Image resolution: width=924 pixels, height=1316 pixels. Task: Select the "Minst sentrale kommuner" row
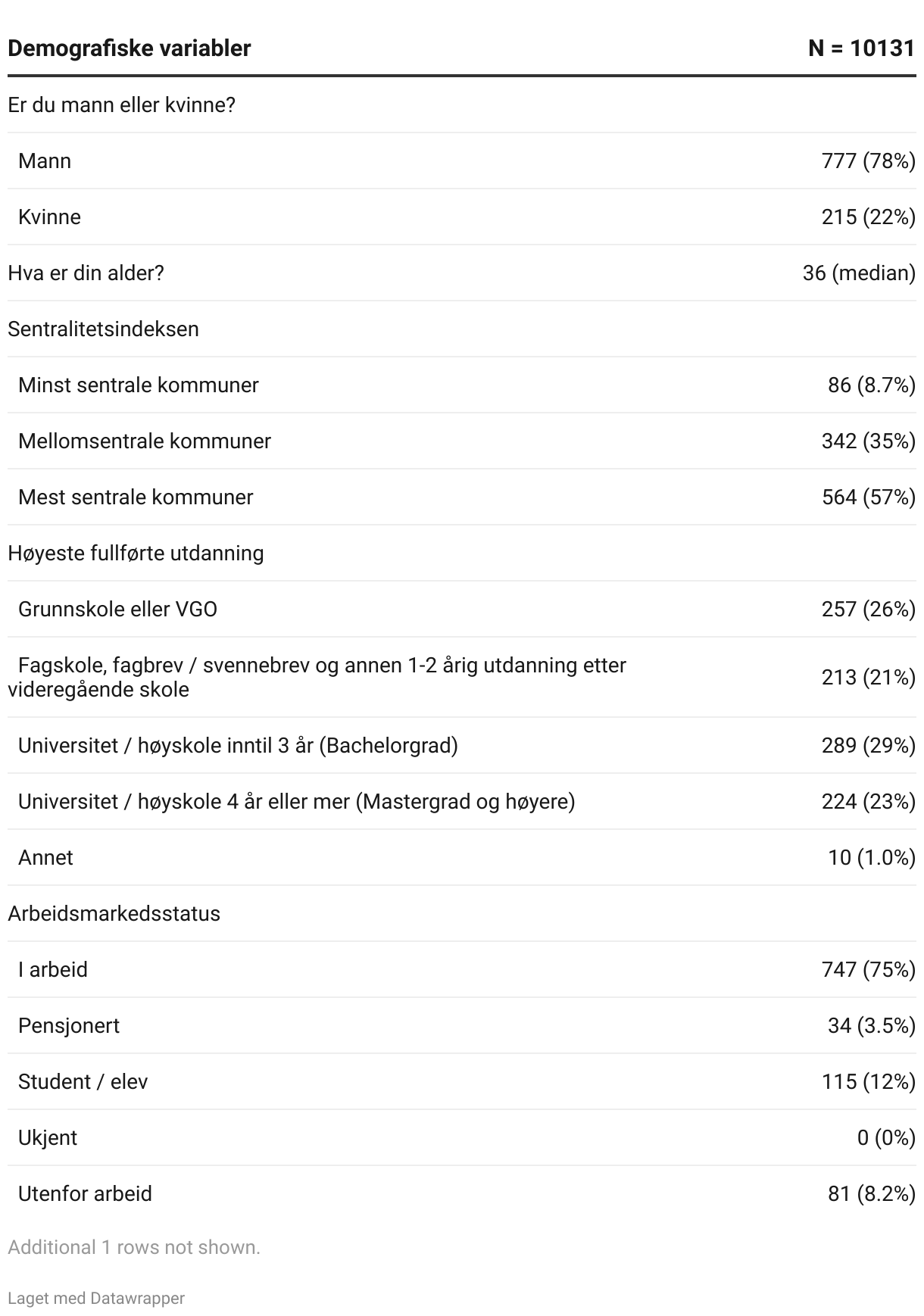click(x=139, y=385)
